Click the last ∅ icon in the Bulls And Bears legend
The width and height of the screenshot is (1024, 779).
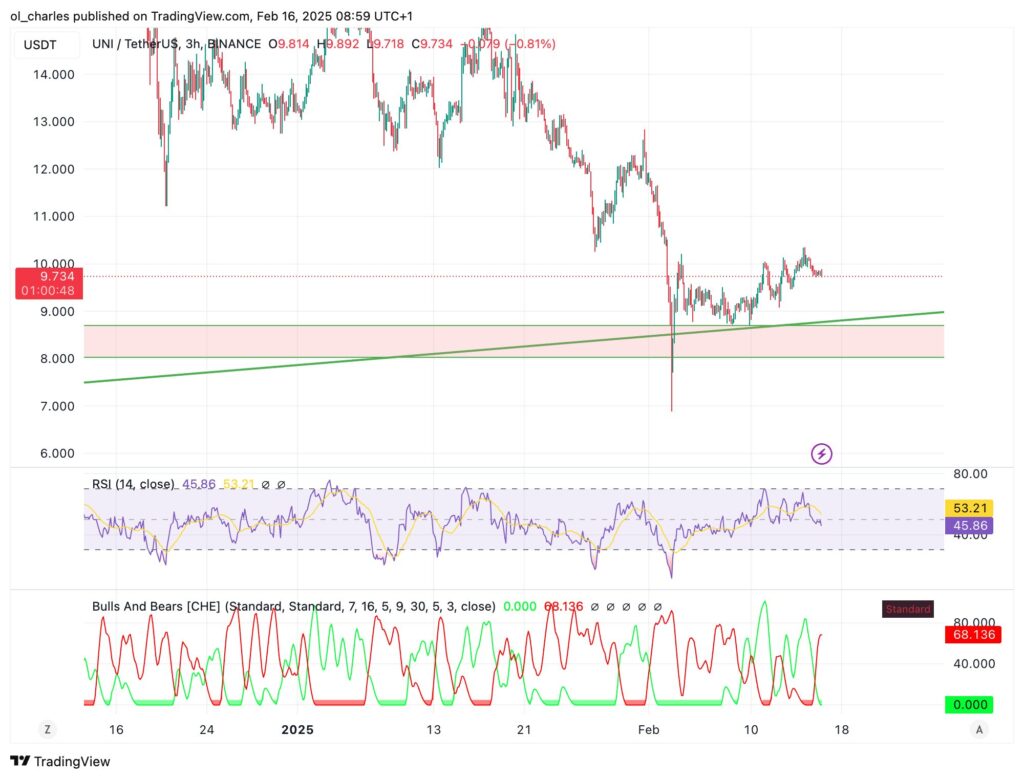[x=658, y=606]
